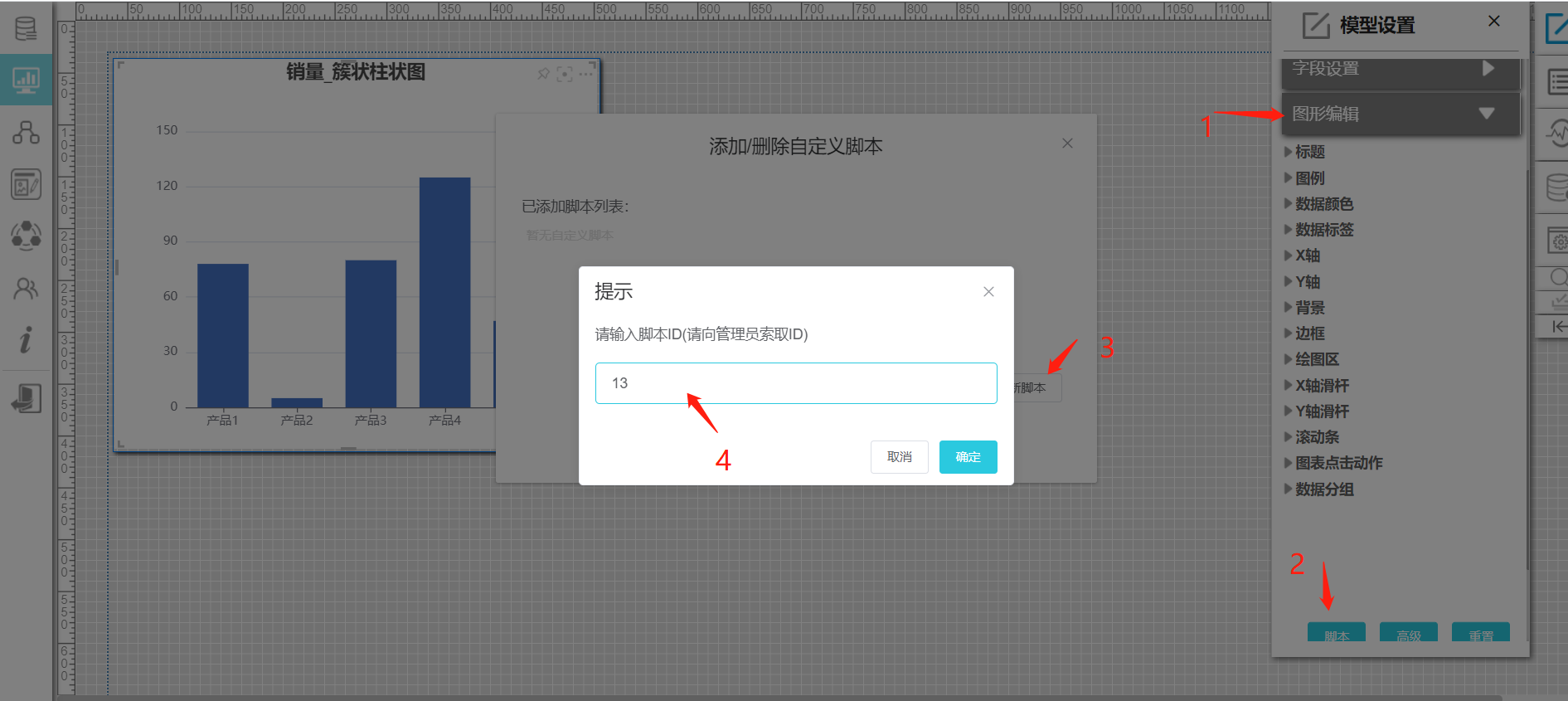Screen dimensions: 1568x701
Task: Open the database icon in left sidebar
Action: (26, 29)
